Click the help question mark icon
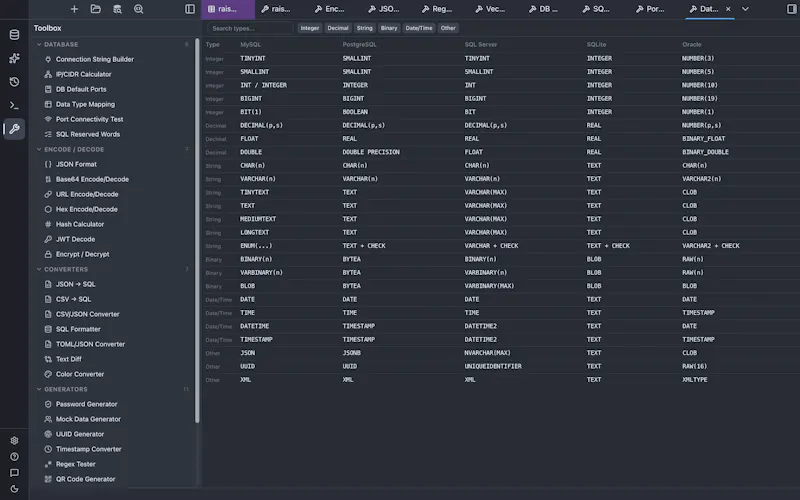This screenshot has width=800, height=500. (14, 457)
